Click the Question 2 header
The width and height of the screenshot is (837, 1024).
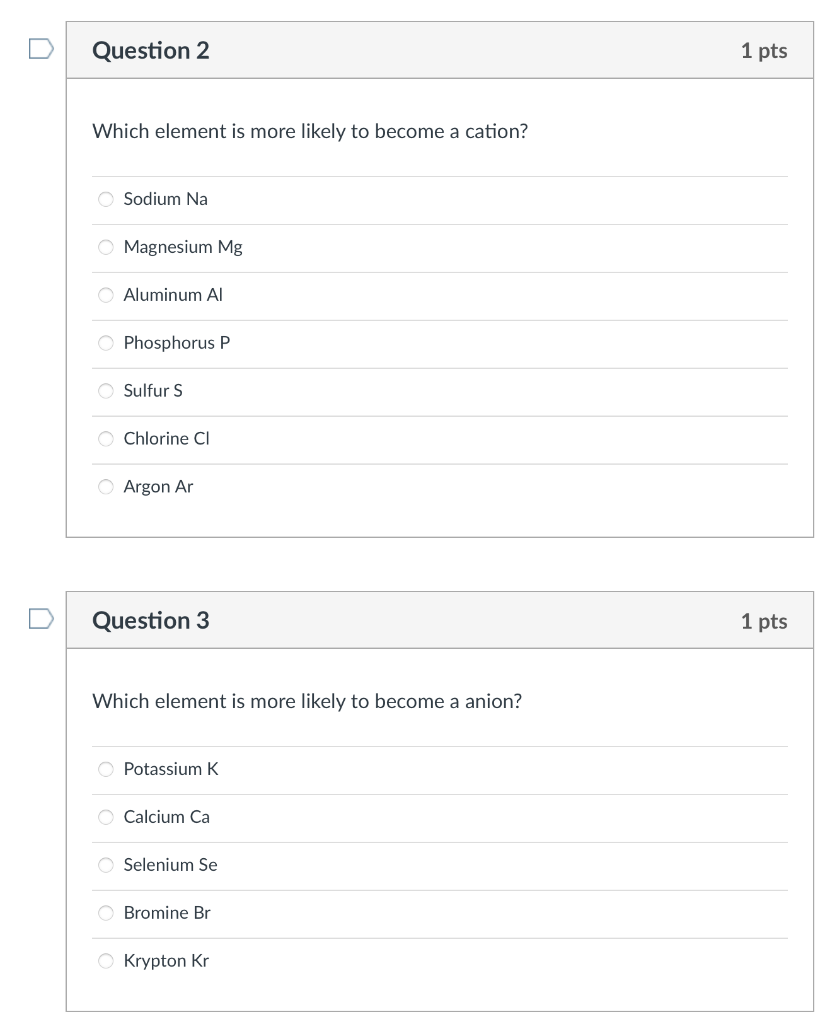click(x=151, y=50)
